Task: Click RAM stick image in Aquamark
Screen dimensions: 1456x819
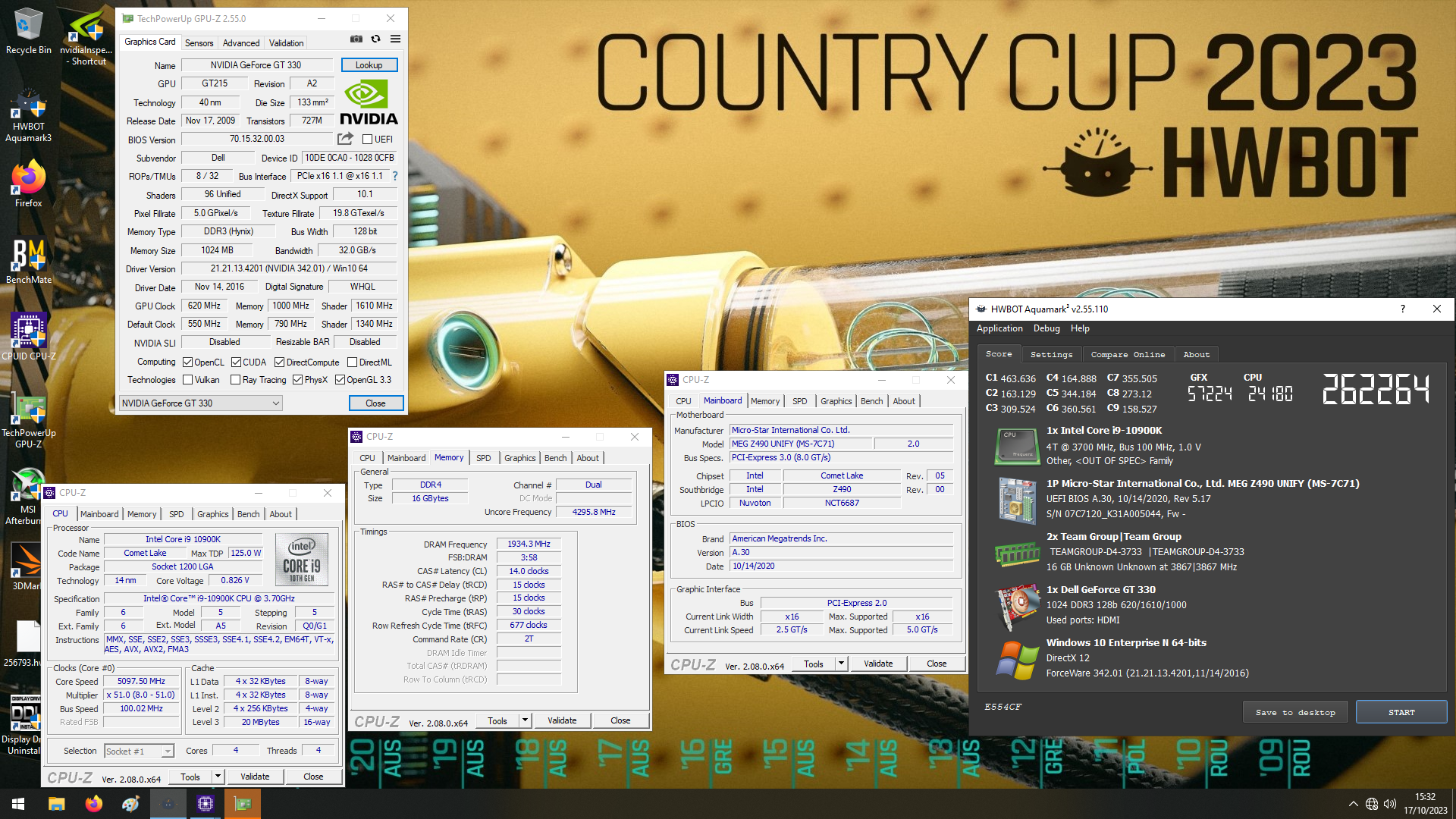Action: (x=1016, y=554)
